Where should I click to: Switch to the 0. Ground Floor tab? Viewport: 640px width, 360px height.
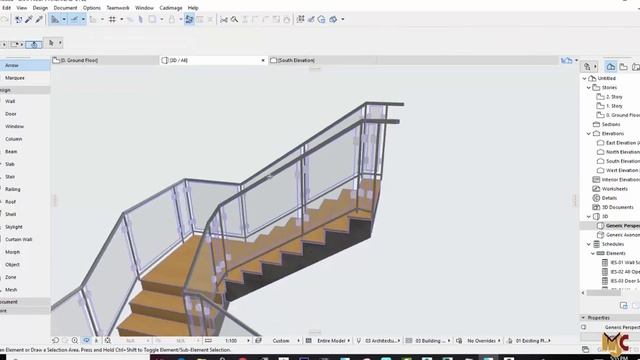coord(104,60)
